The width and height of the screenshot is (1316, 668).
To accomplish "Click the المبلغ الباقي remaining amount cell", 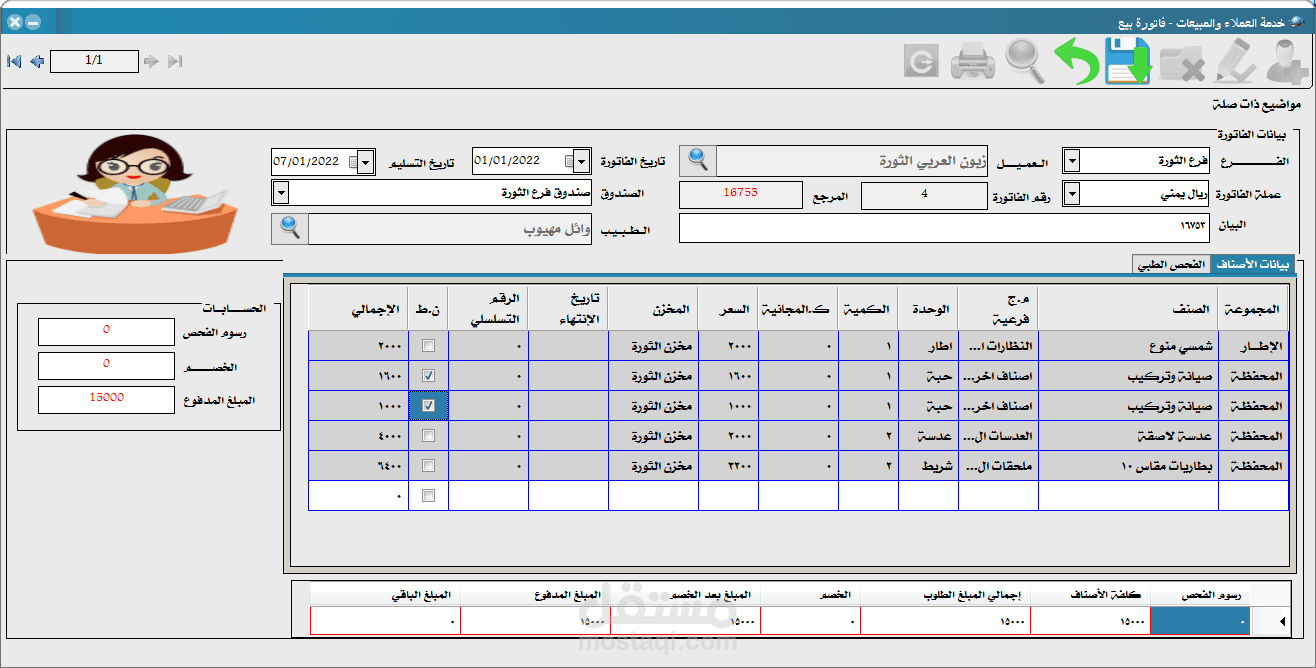I will tap(385, 621).
